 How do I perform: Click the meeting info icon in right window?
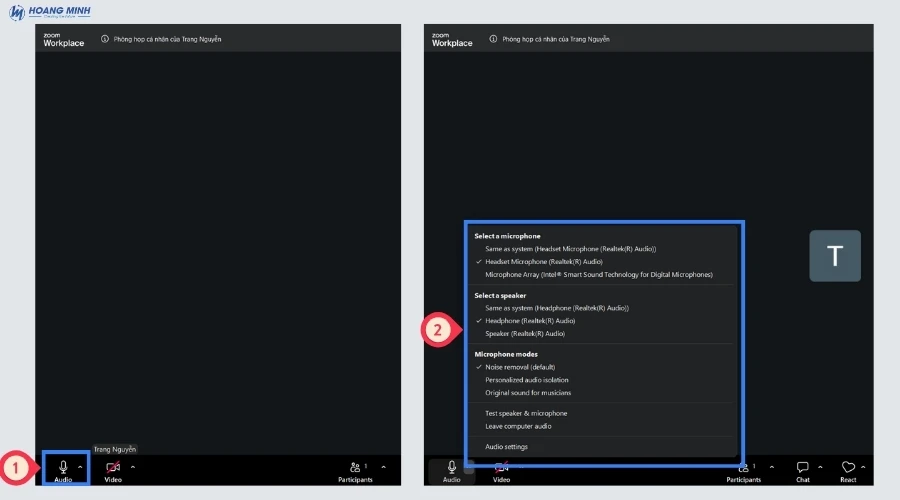click(x=493, y=39)
